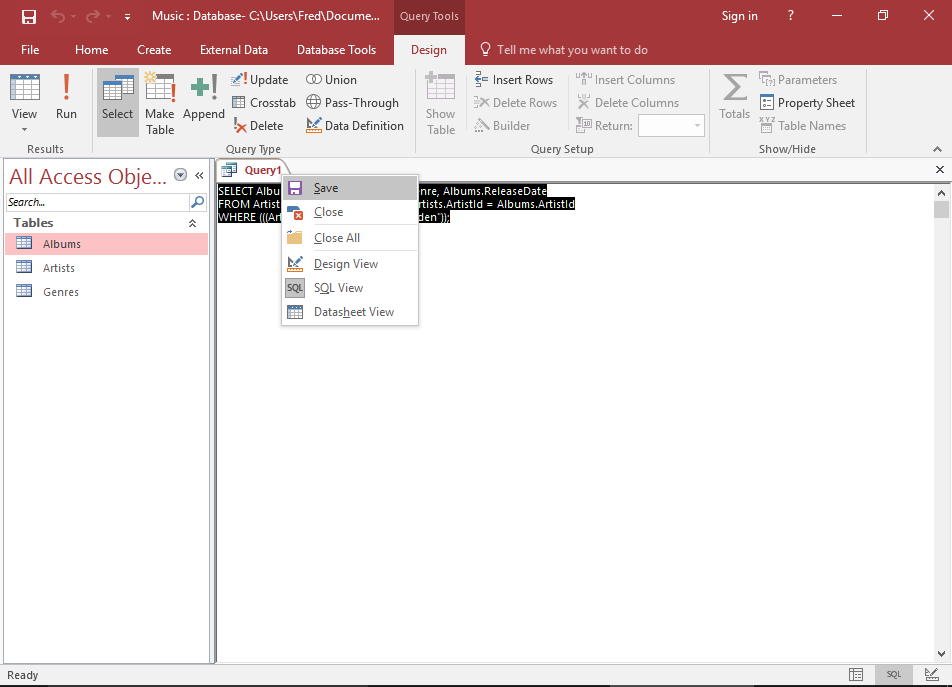Image resolution: width=952 pixels, height=687 pixels.
Task: Choose the Make Table query type
Action: (x=160, y=103)
